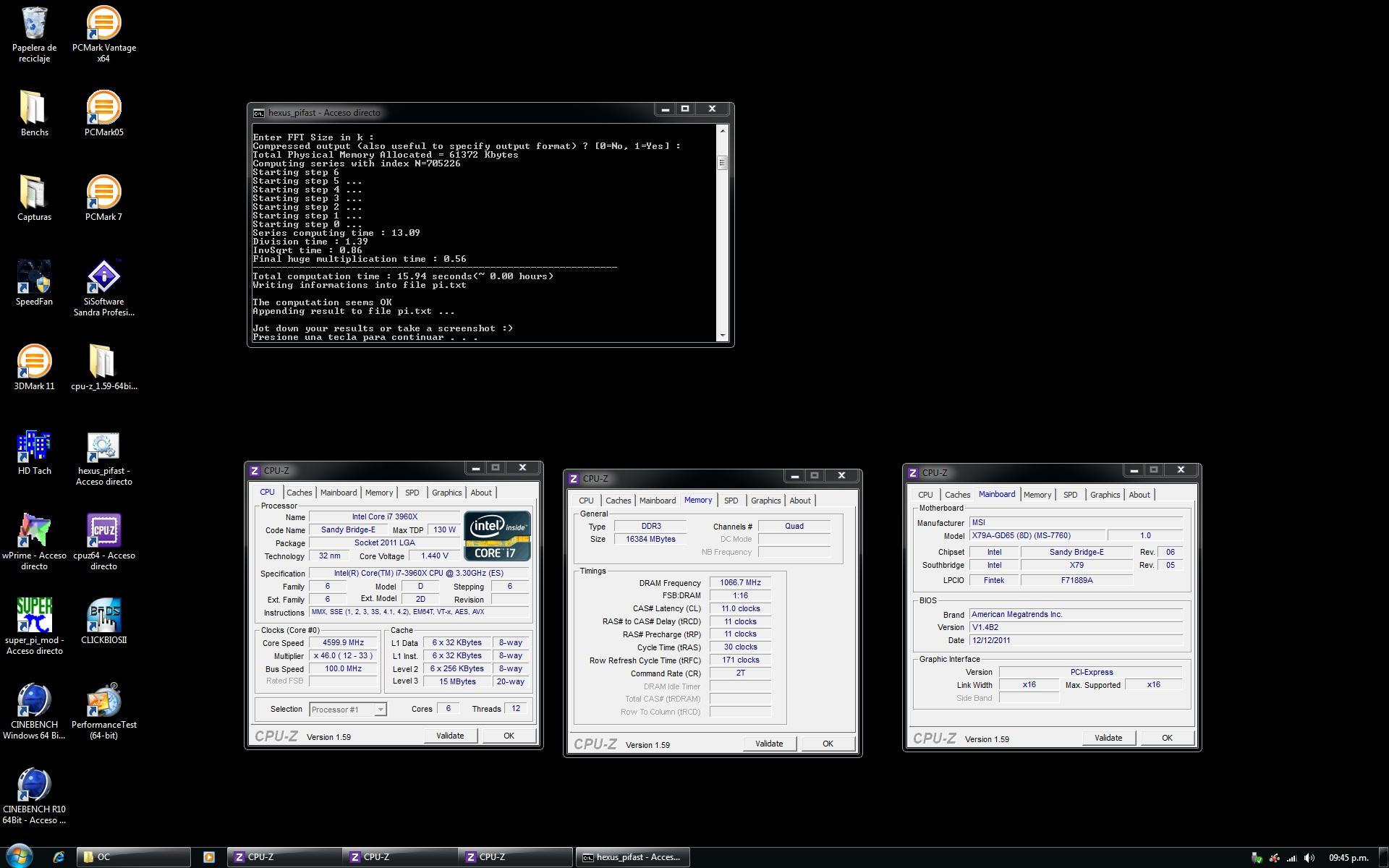Launch 3DMark 11 shortcut
Viewport: 1389px width, 868px height.
click(x=34, y=367)
